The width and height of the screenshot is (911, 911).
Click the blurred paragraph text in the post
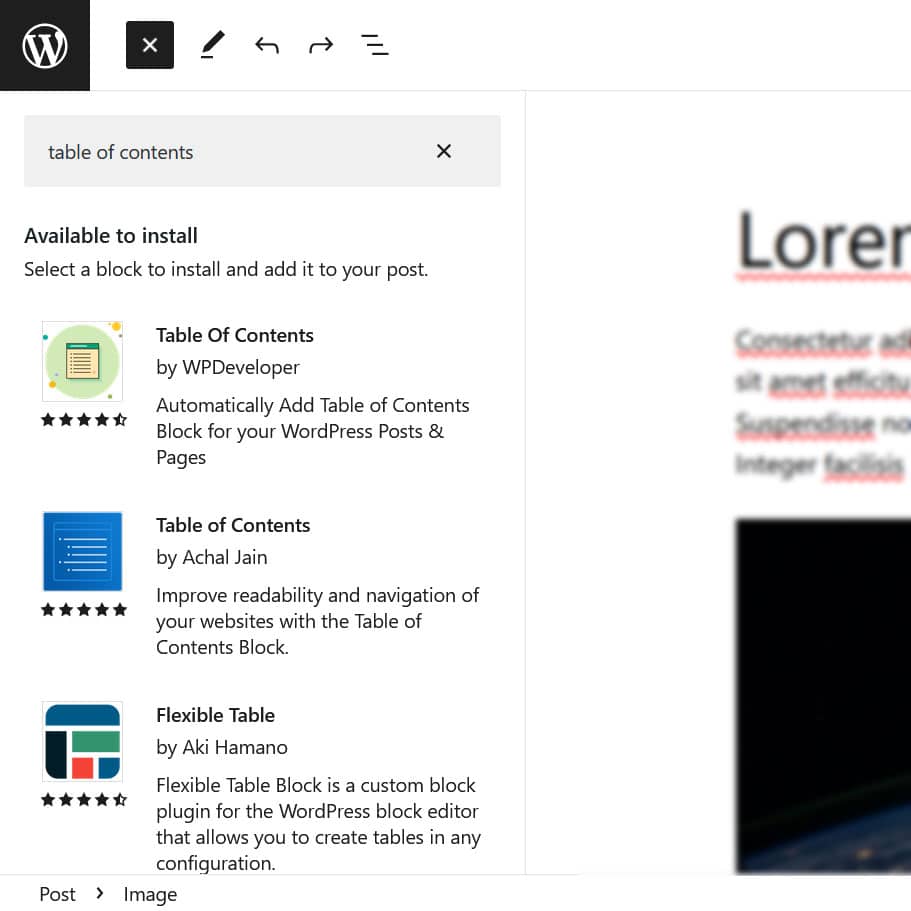click(822, 400)
